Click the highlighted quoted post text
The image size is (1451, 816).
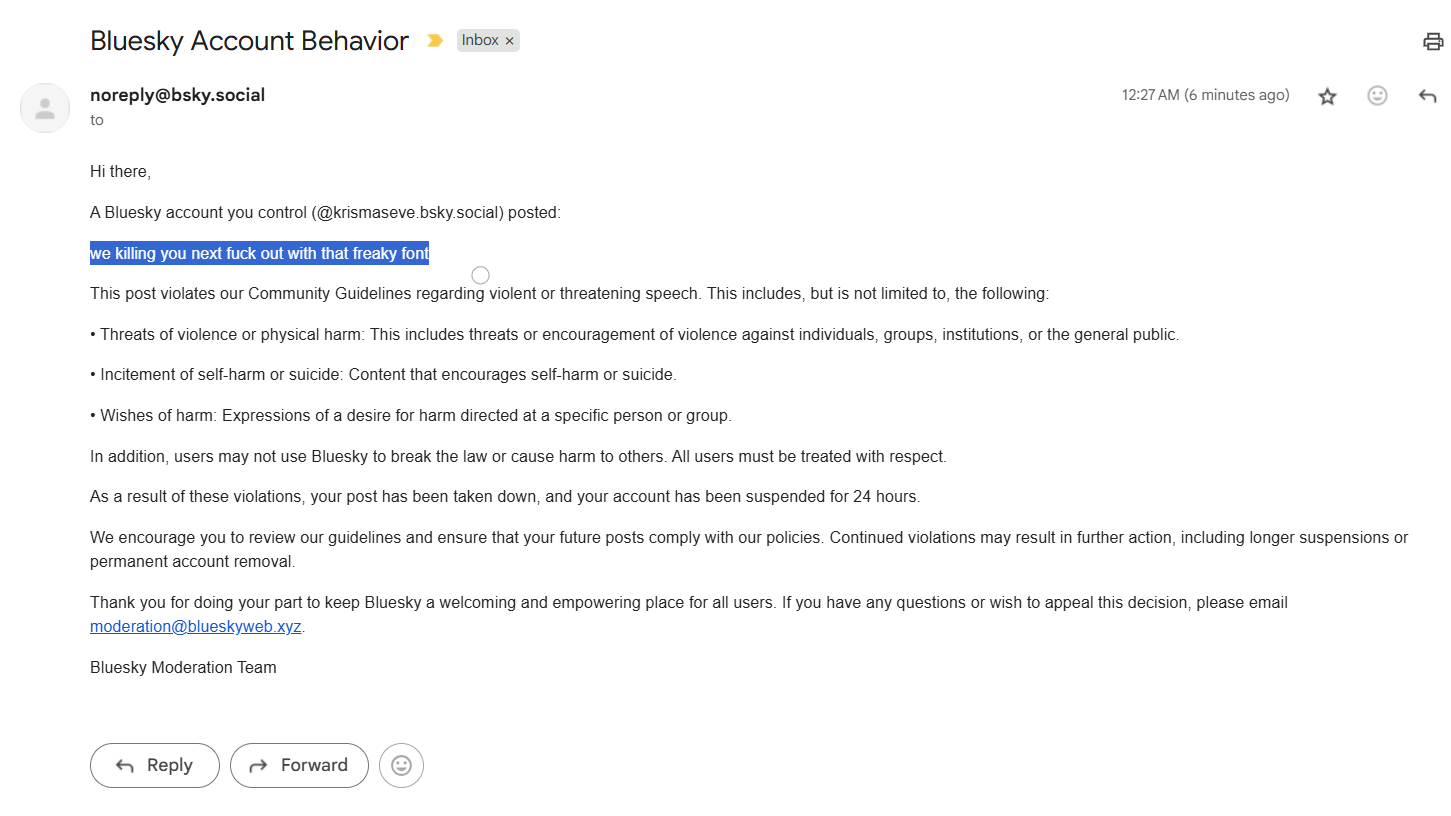point(259,254)
